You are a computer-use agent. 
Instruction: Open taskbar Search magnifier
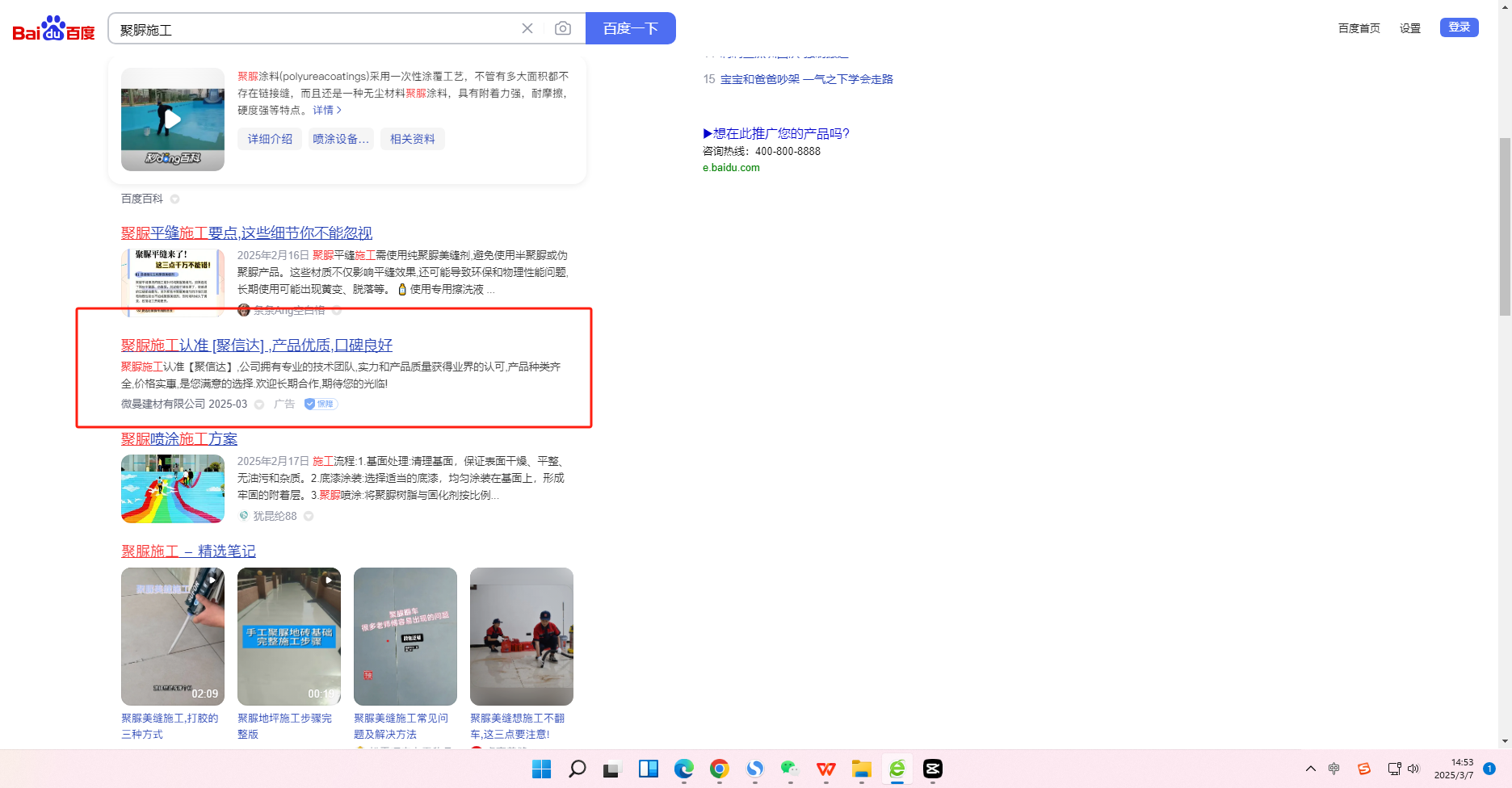pyautogui.click(x=577, y=769)
